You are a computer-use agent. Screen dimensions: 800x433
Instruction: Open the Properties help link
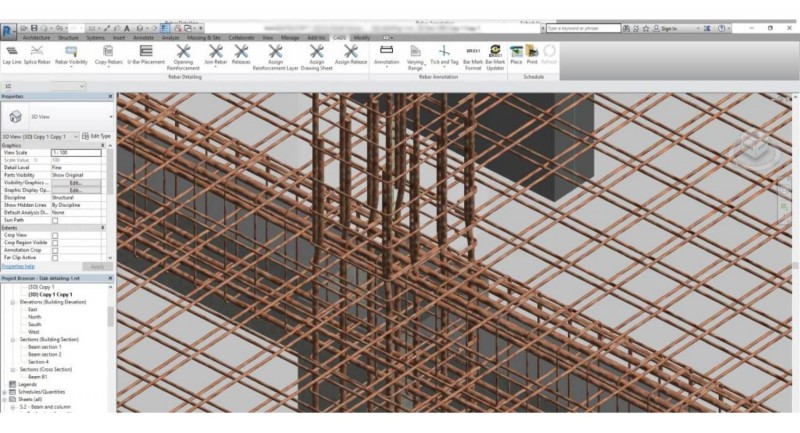[18, 267]
